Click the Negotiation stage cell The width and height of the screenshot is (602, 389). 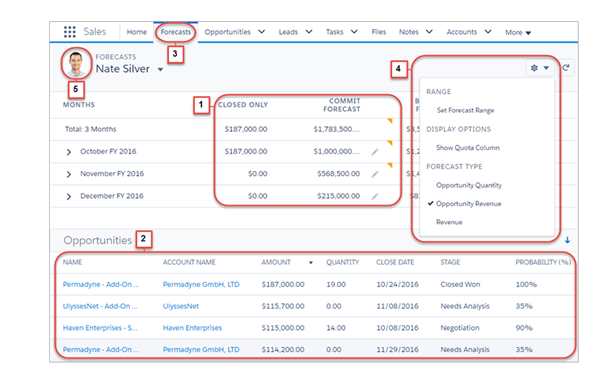click(460, 328)
